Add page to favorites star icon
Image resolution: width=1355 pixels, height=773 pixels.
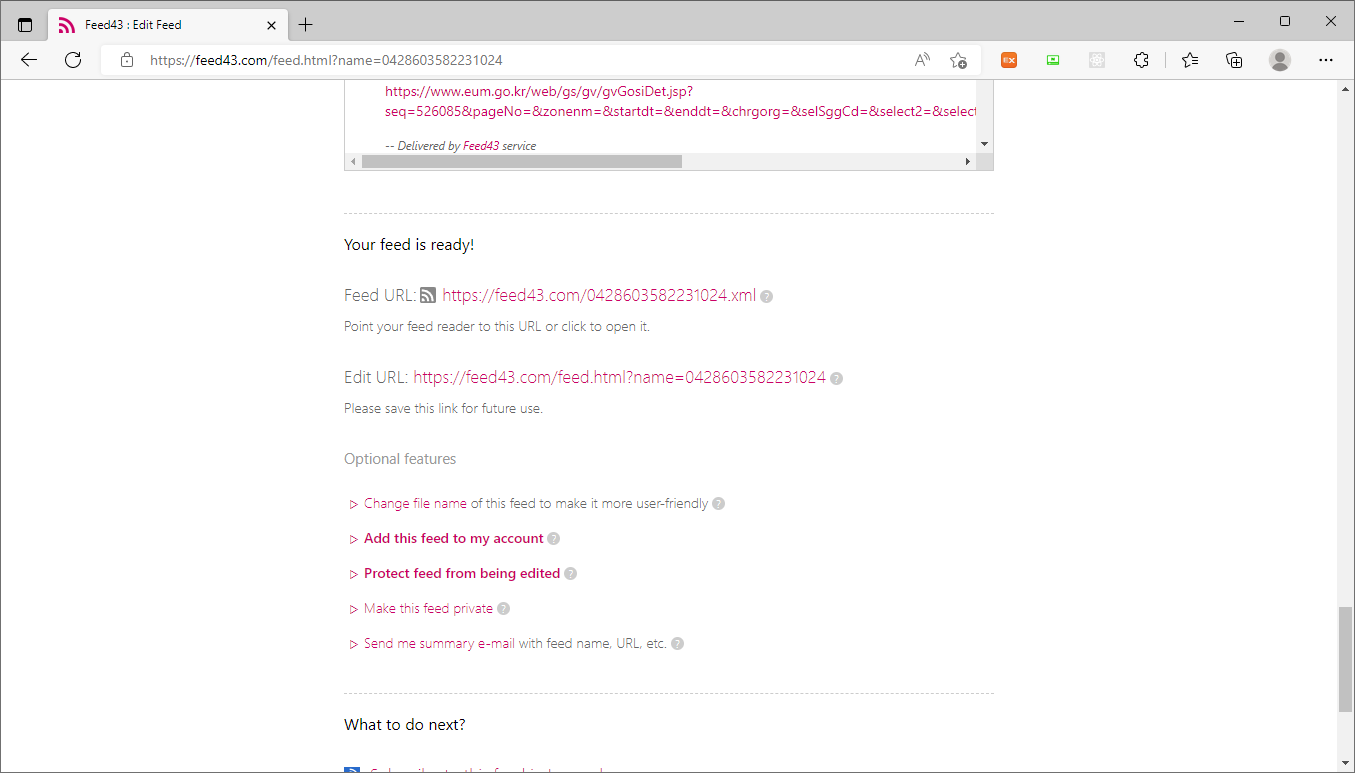pos(958,60)
